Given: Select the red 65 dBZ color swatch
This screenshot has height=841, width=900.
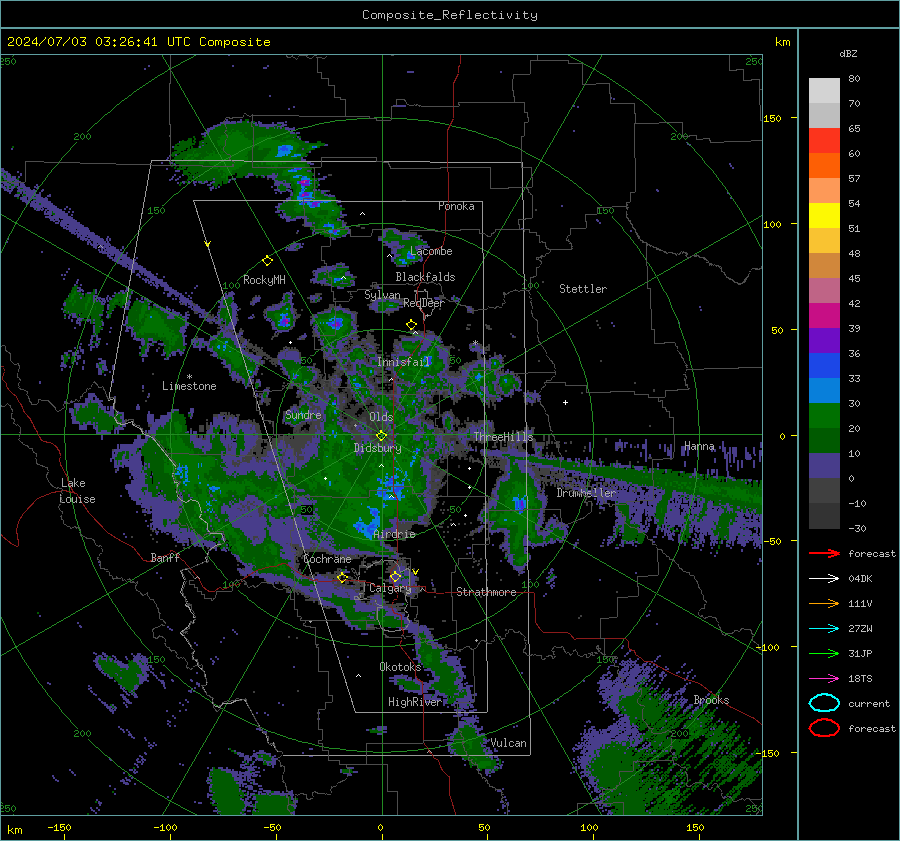Looking at the screenshot, I should (x=824, y=140).
